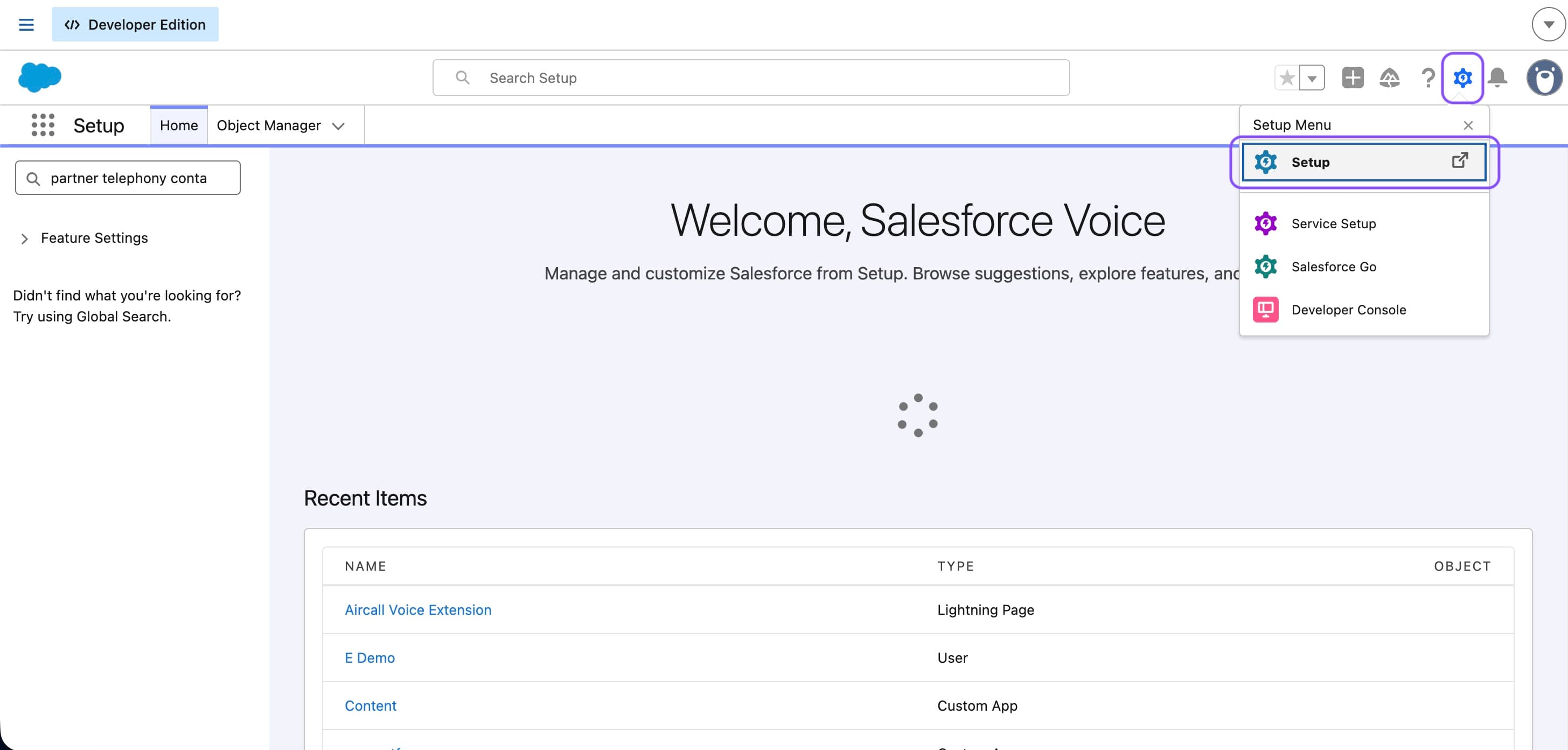Choose Salesforce Go in the menu
The height and width of the screenshot is (750, 1568).
[1363, 267]
